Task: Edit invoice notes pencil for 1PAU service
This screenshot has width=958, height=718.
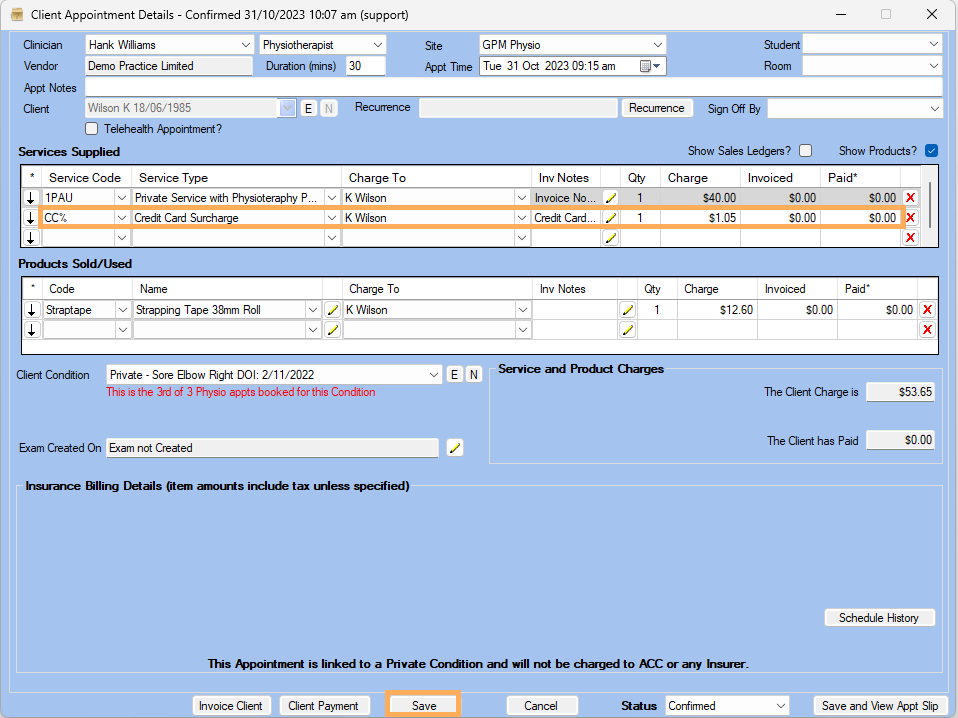Action: [x=610, y=198]
